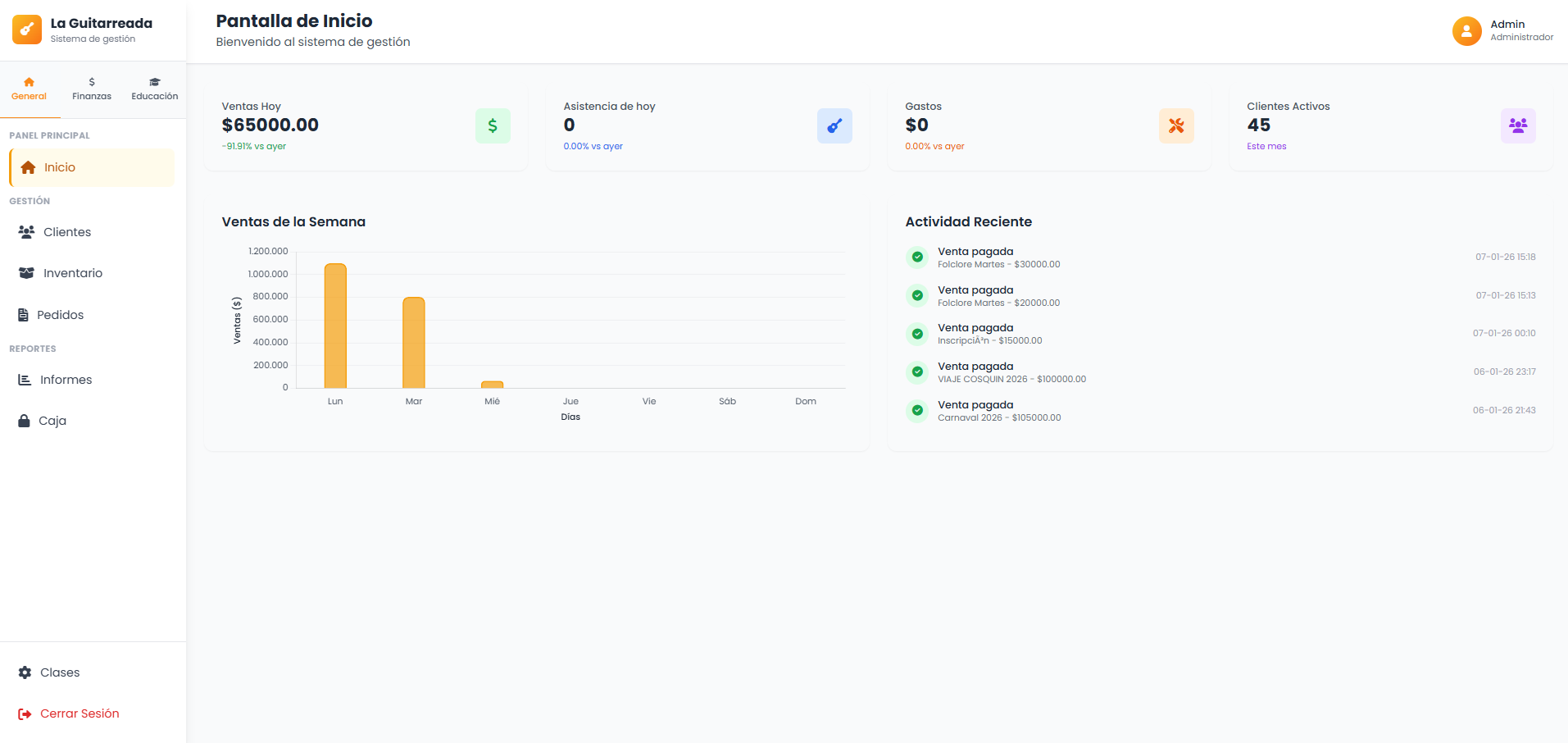This screenshot has width=1568, height=743.
Task: Go to Pedidos in the sidebar
Action: [x=60, y=315]
